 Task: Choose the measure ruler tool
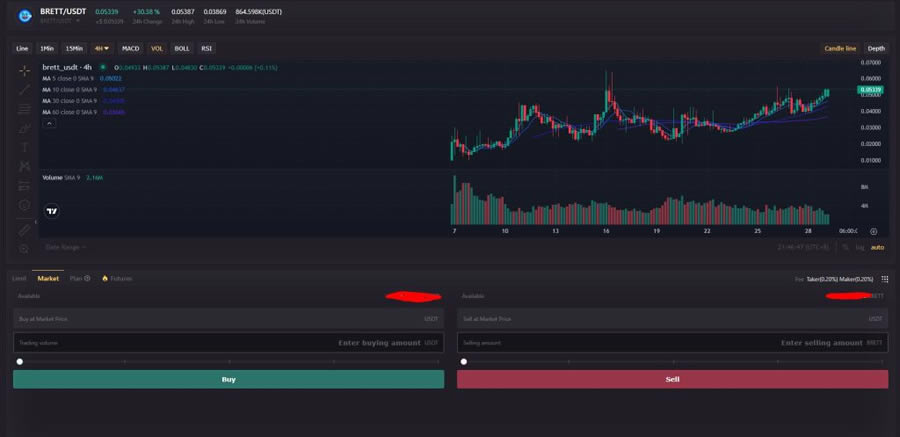pyautogui.click(x=24, y=229)
